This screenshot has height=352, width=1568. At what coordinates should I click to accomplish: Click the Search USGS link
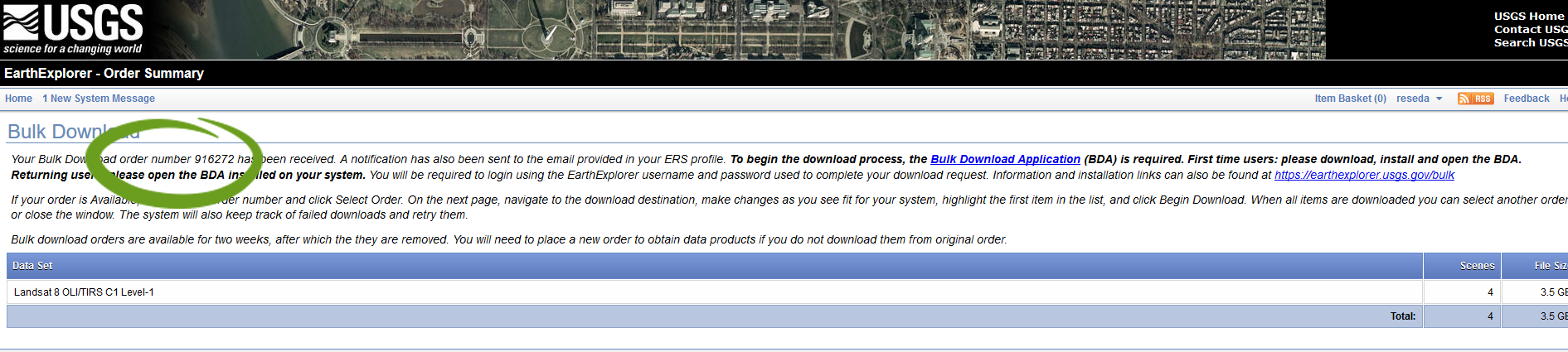(x=1530, y=42)
